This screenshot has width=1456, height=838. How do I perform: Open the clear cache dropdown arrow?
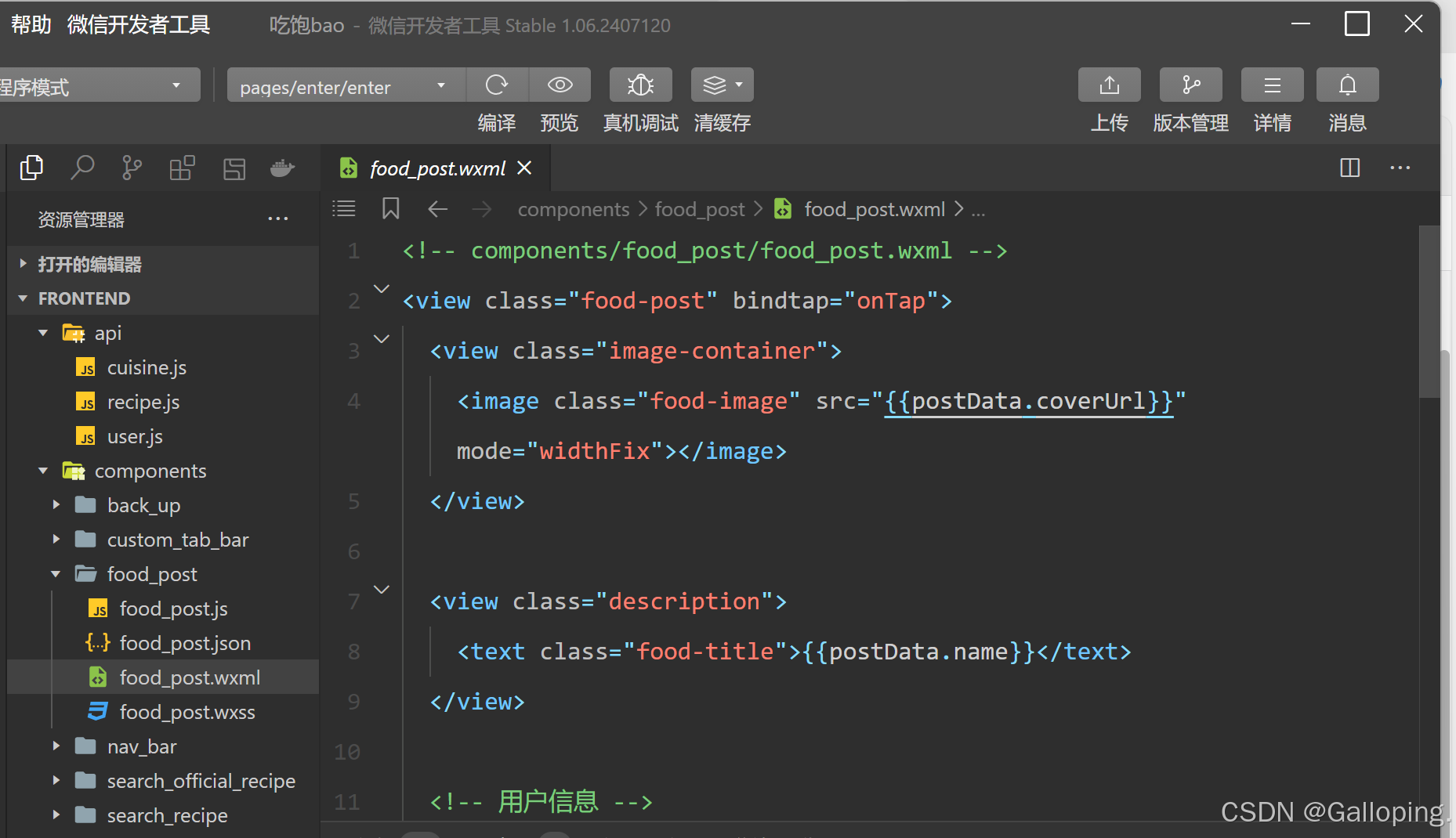pos(739,85)
